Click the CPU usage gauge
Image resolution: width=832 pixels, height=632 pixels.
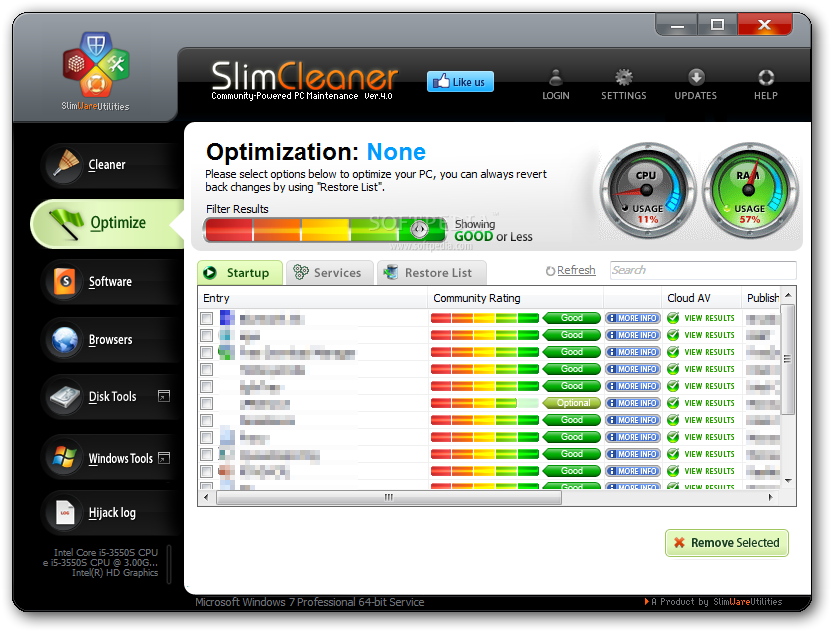pyautogui.click(x=647, y=191)
